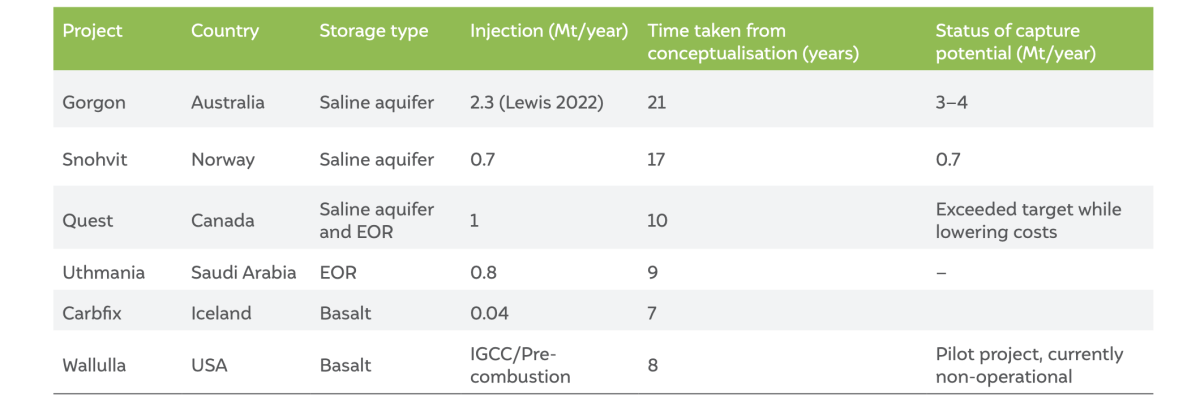Select the Uthmania project cell
Image resolution: width=1200 pixels, height=398 pixels.
pyautogui.click(x=103, y=272)
